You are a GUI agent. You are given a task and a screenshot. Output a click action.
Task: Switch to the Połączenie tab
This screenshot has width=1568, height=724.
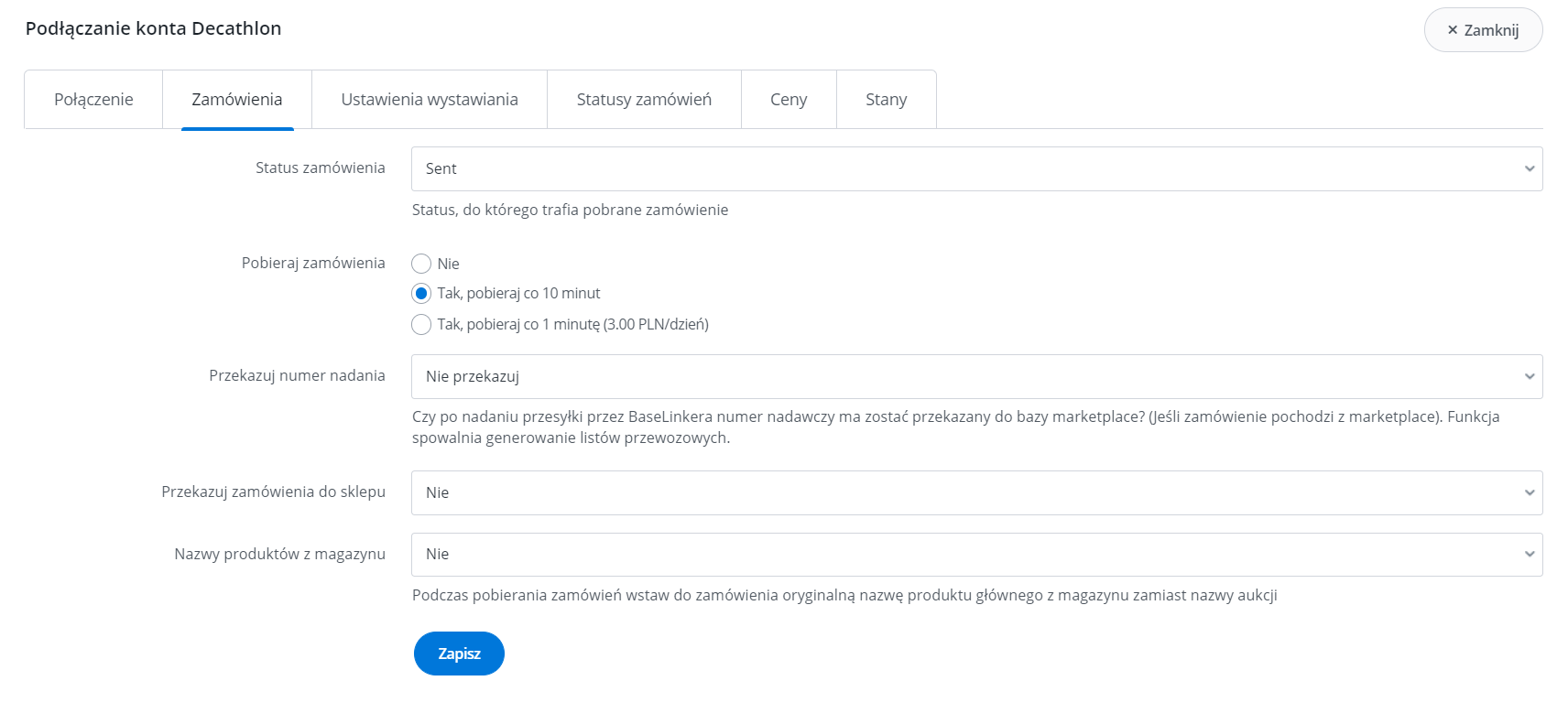click(x=93, y=100)
